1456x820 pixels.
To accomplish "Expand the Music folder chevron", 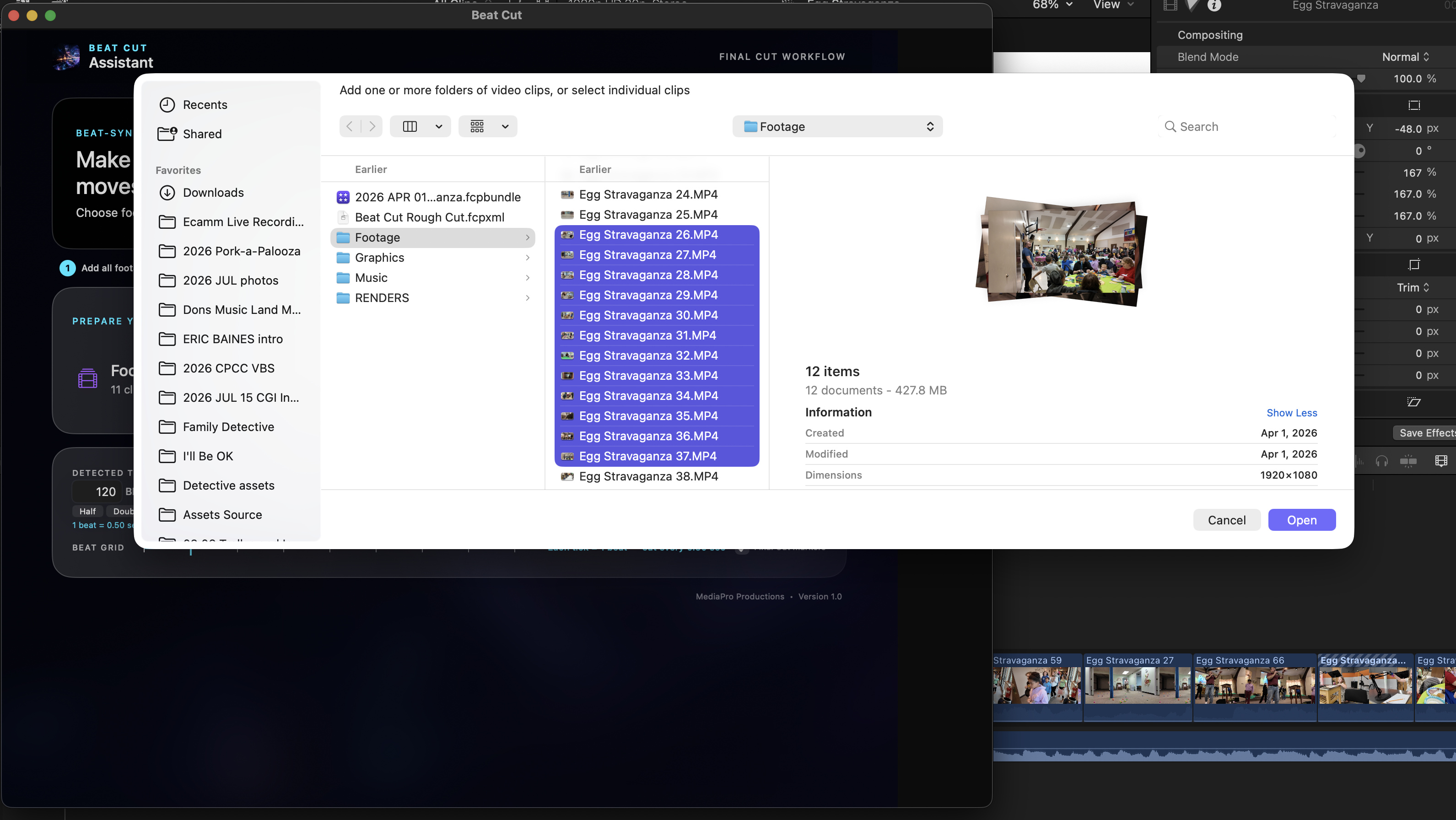I will tap(527, 278).
